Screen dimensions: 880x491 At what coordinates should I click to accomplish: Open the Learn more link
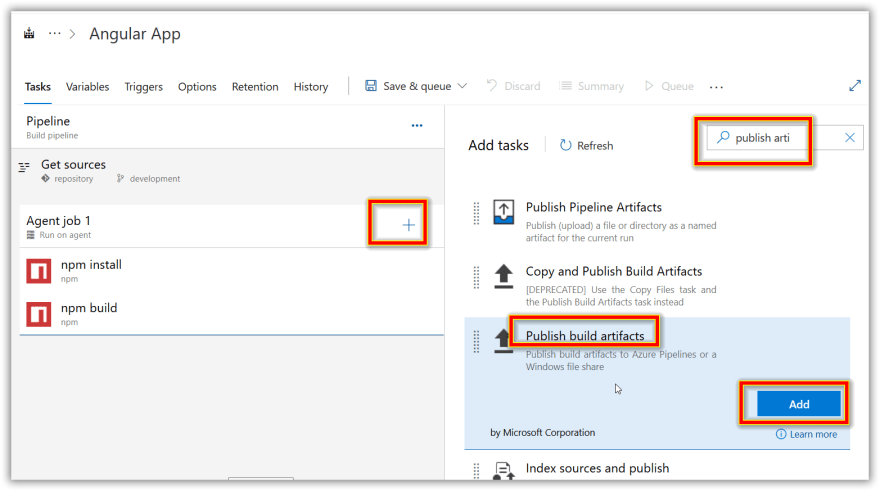click(x=813, y=434)
